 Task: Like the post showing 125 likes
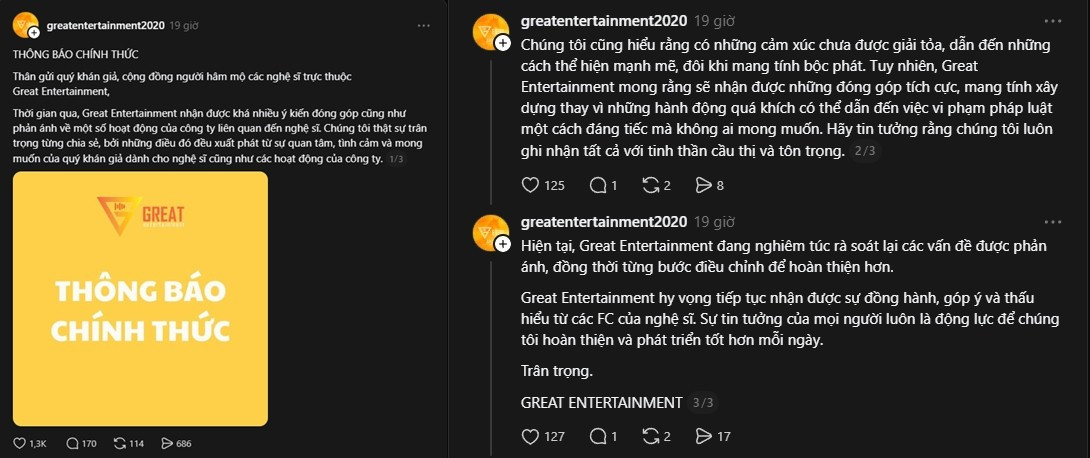[531, 184]
